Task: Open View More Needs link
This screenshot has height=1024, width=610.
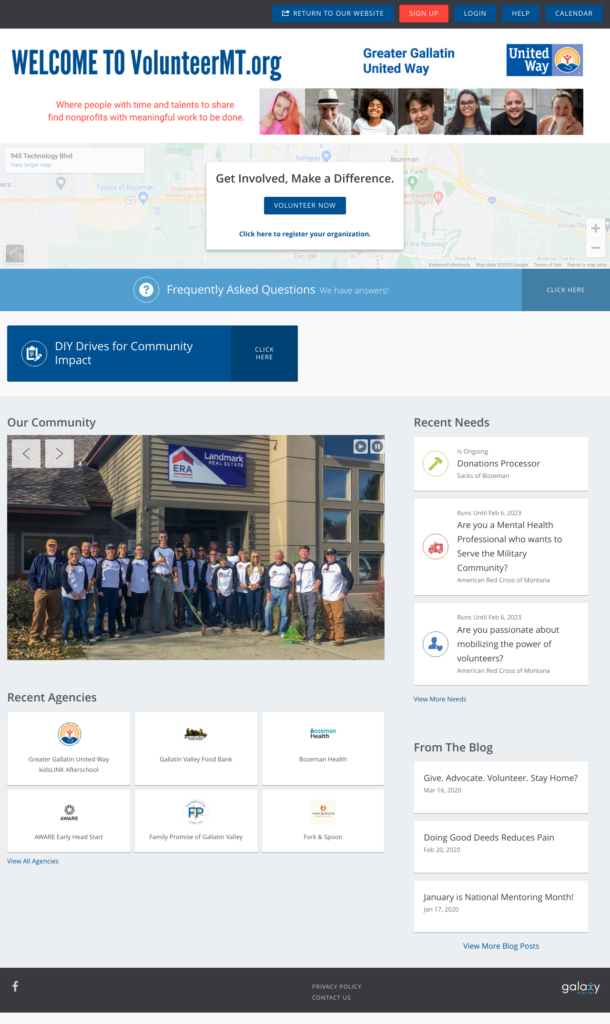Action: 440,699
